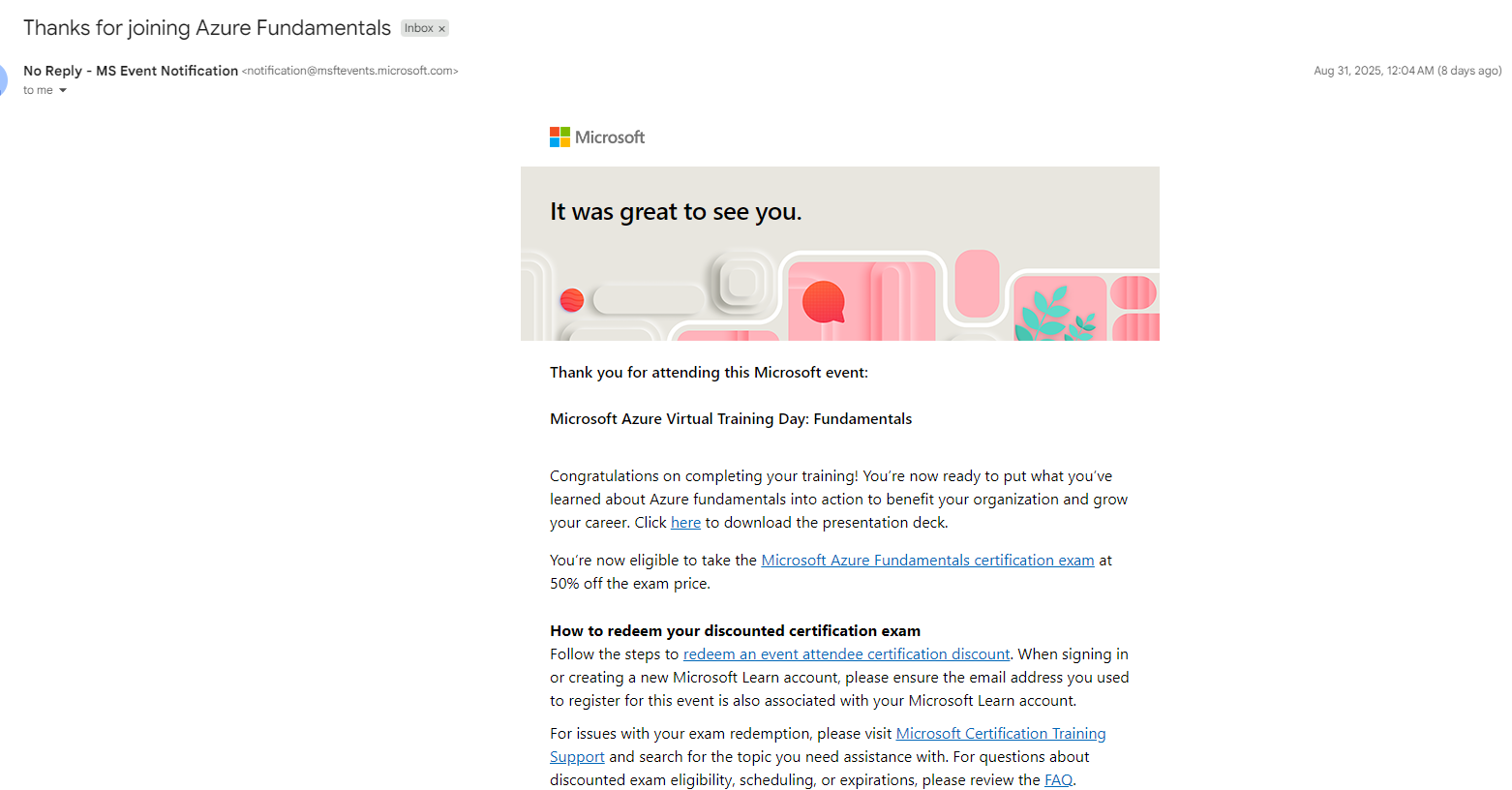Click 'Thank you for attending this Microsoft event' text

click(709, 373)
